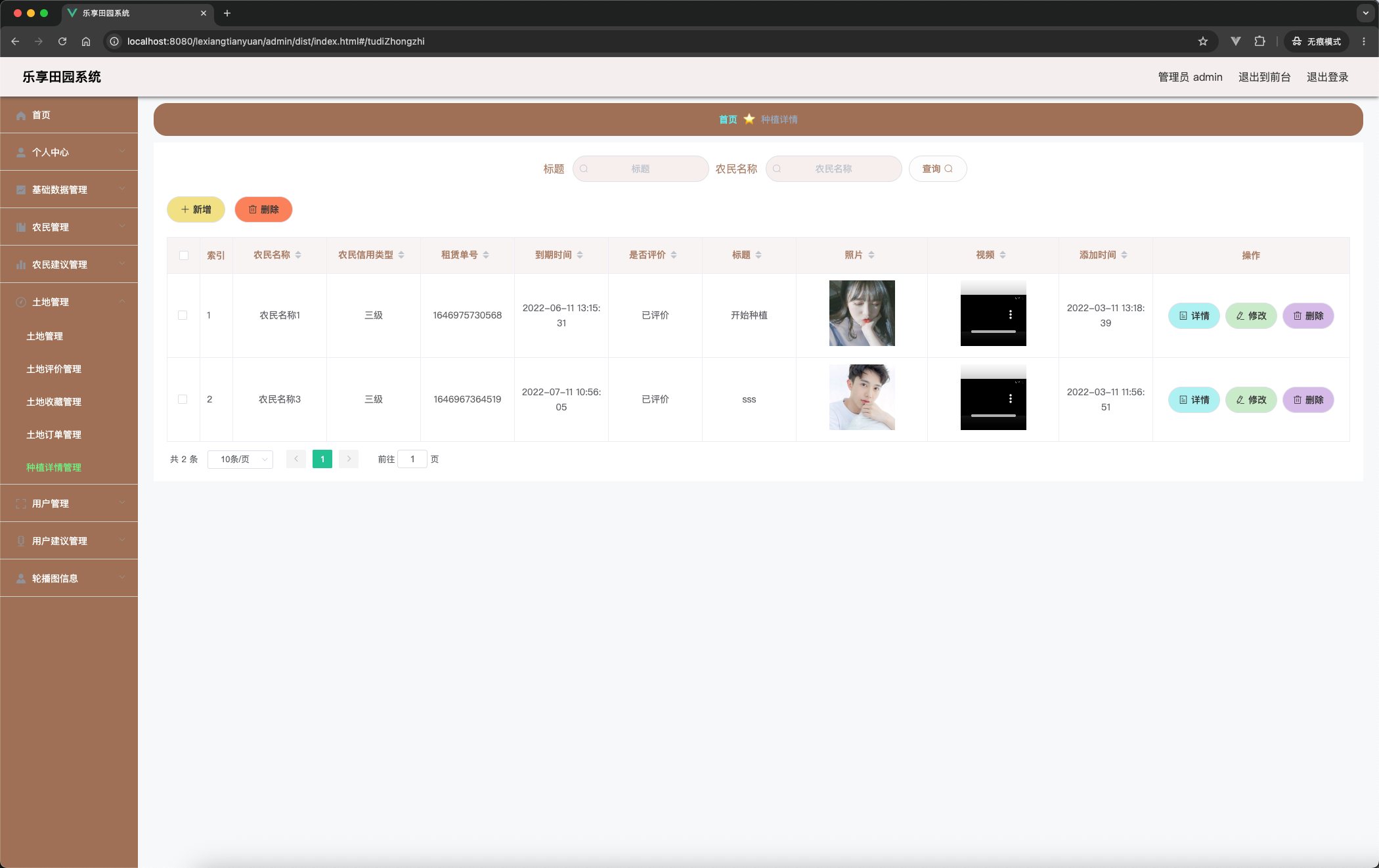This screenshot has height=868, width=1379.
Task: Reload the page with refresh icon
Action: (x=62, y=41)
